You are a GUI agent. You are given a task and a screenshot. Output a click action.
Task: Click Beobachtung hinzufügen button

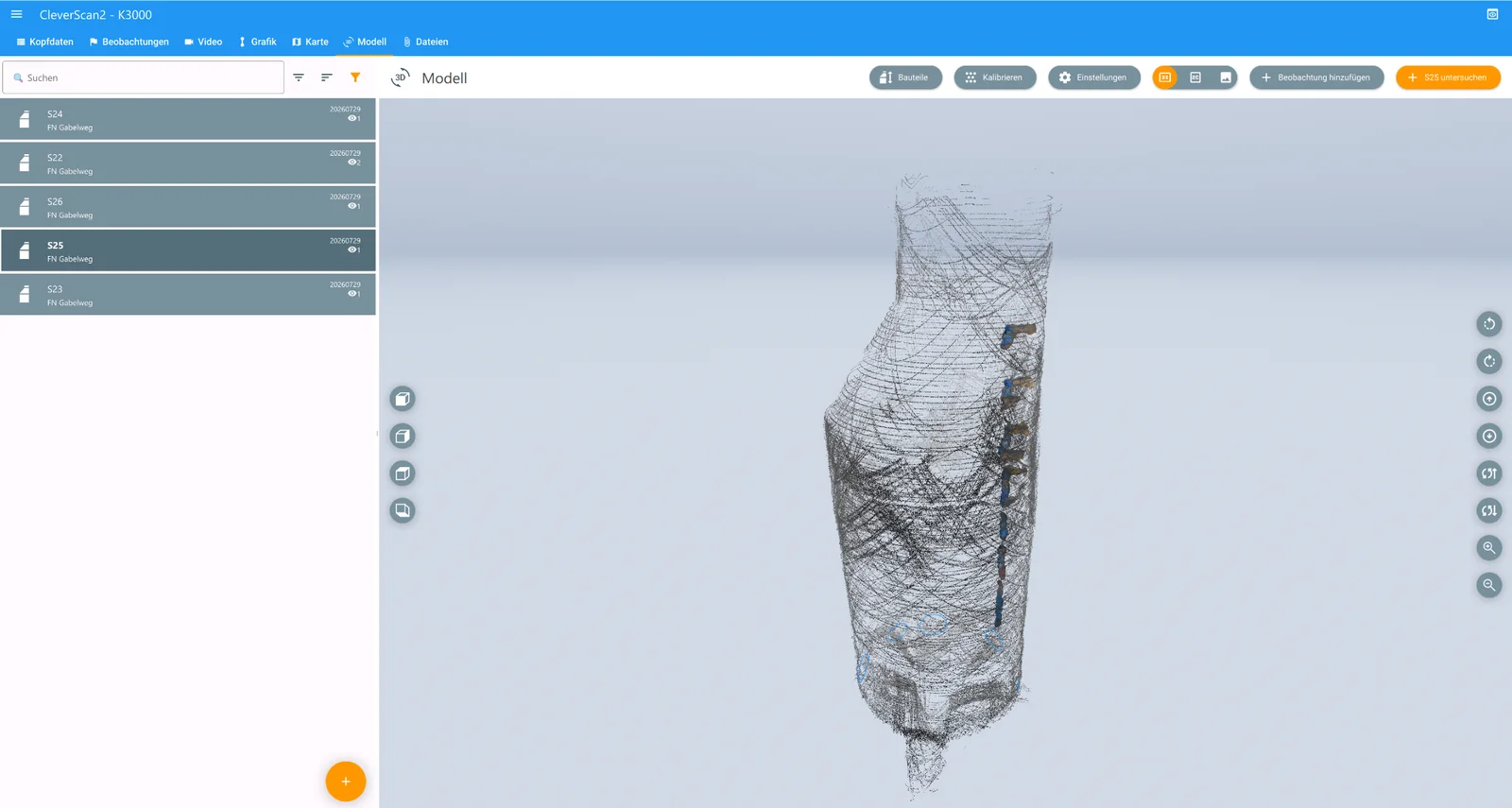(x=1316, y=77)
